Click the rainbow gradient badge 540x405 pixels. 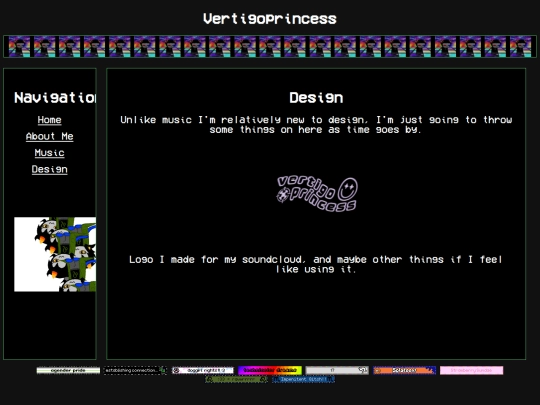[270, 371]
